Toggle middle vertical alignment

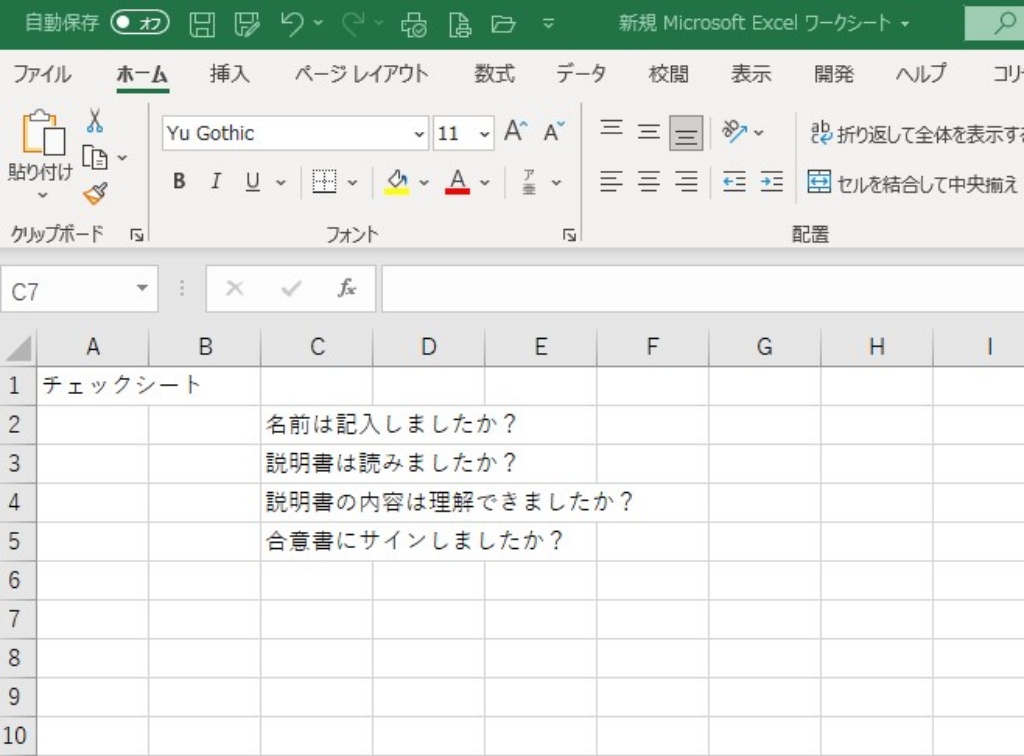point(648,132)
